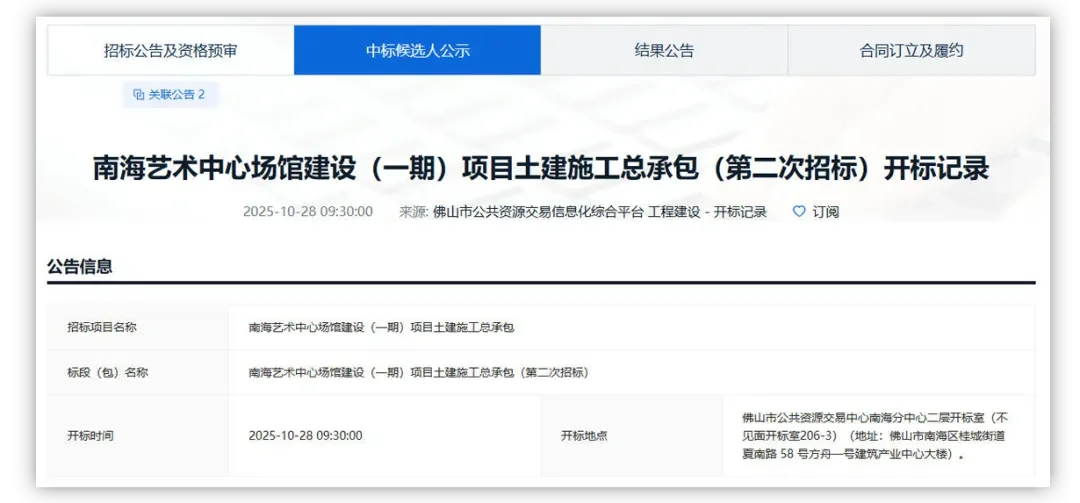The width and height of the screenshot is (1080, 503).
Task: Click the 招标项目名称 label cell
Action: [x=138, y=327]
